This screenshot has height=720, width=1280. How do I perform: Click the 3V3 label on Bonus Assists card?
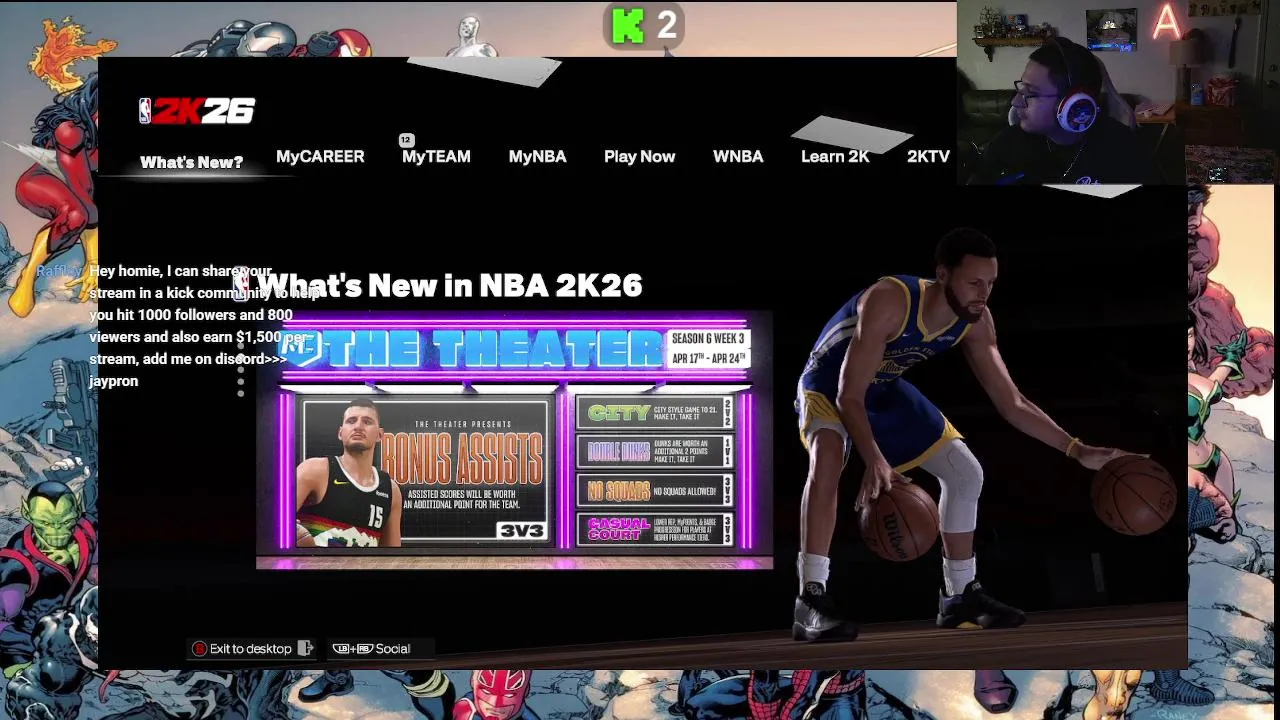click(x=523, y=531)
